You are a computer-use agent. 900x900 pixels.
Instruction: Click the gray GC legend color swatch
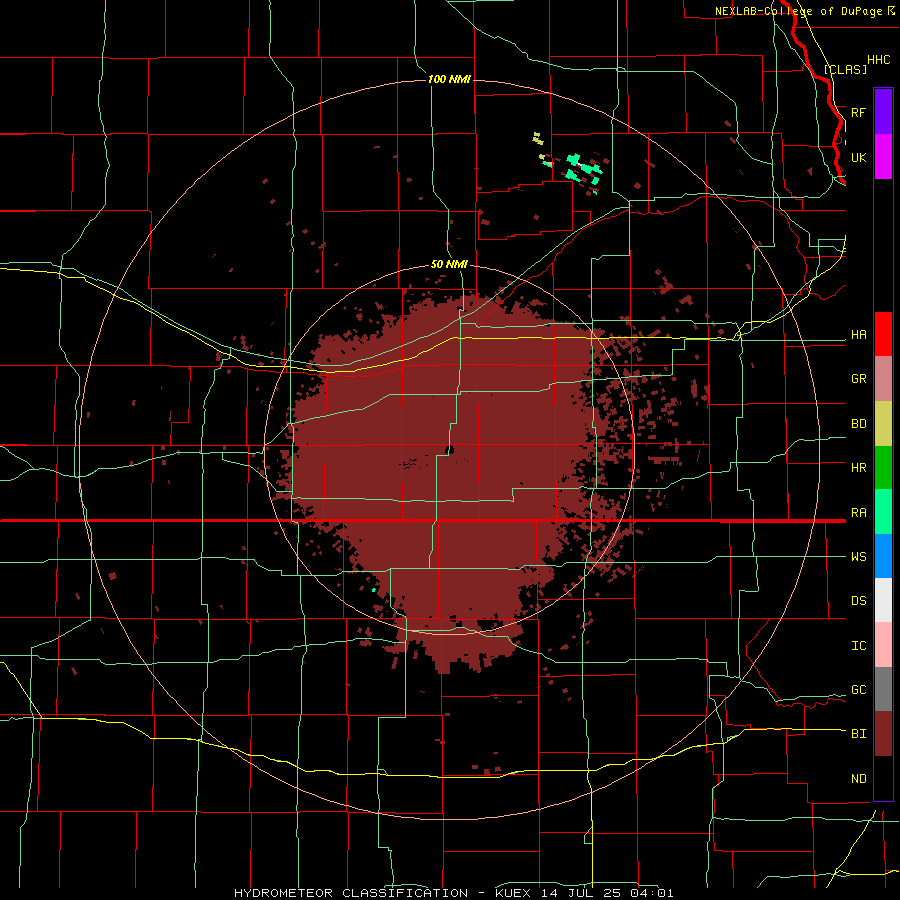(x=883, y=689)
